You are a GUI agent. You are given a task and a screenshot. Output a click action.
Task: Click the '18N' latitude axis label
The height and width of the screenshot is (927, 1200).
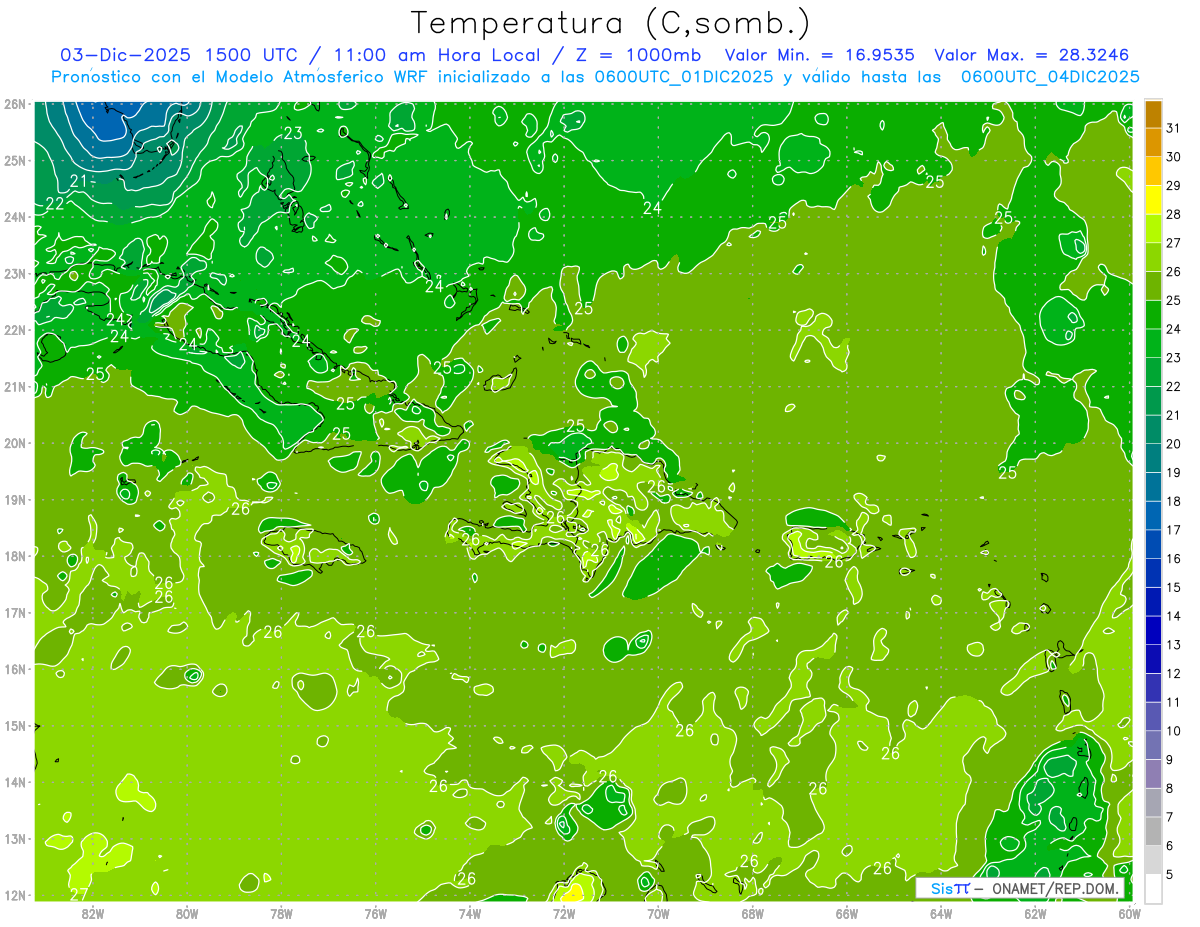click(x=14, y=556)
